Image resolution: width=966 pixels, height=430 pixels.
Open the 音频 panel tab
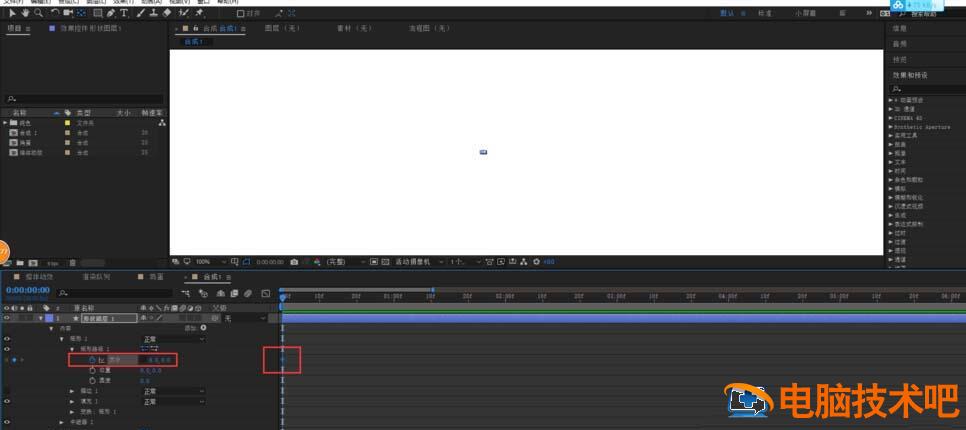(899, 44)
